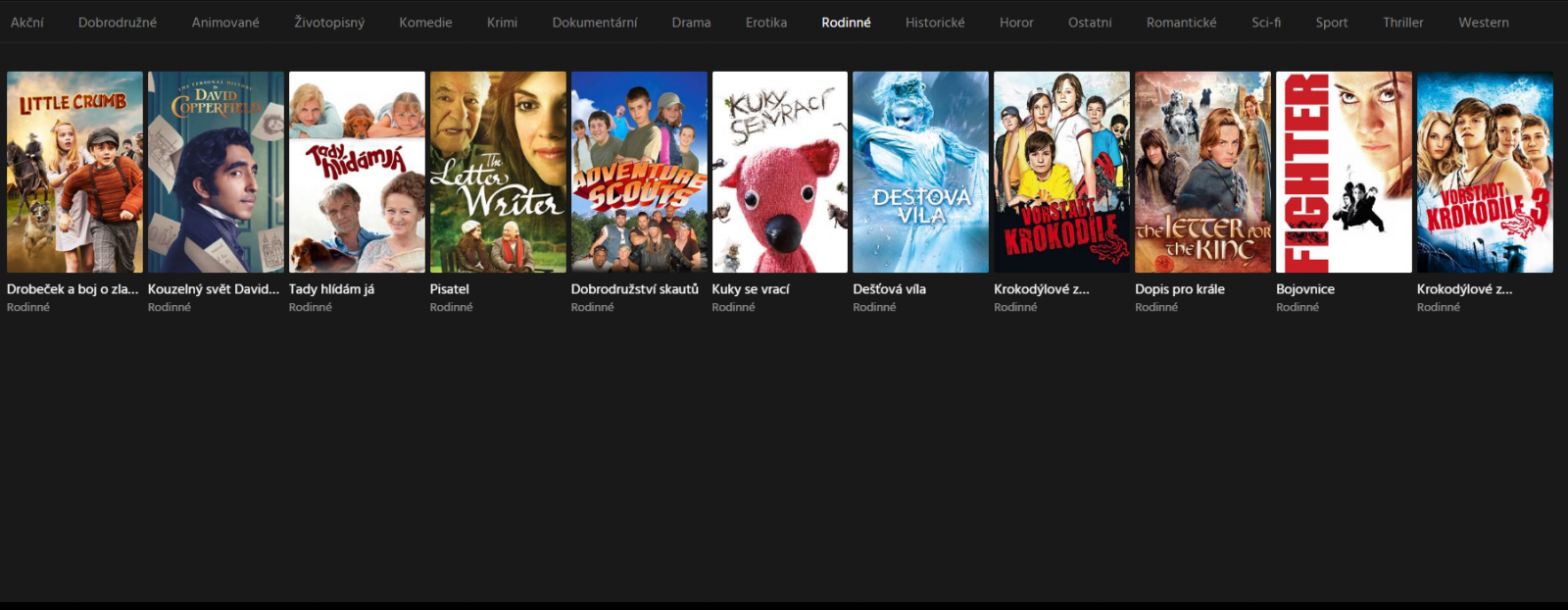Viewport: 1568px width, 610px height.
Task: Open the Erotika tab
Action: pos(766,22)
